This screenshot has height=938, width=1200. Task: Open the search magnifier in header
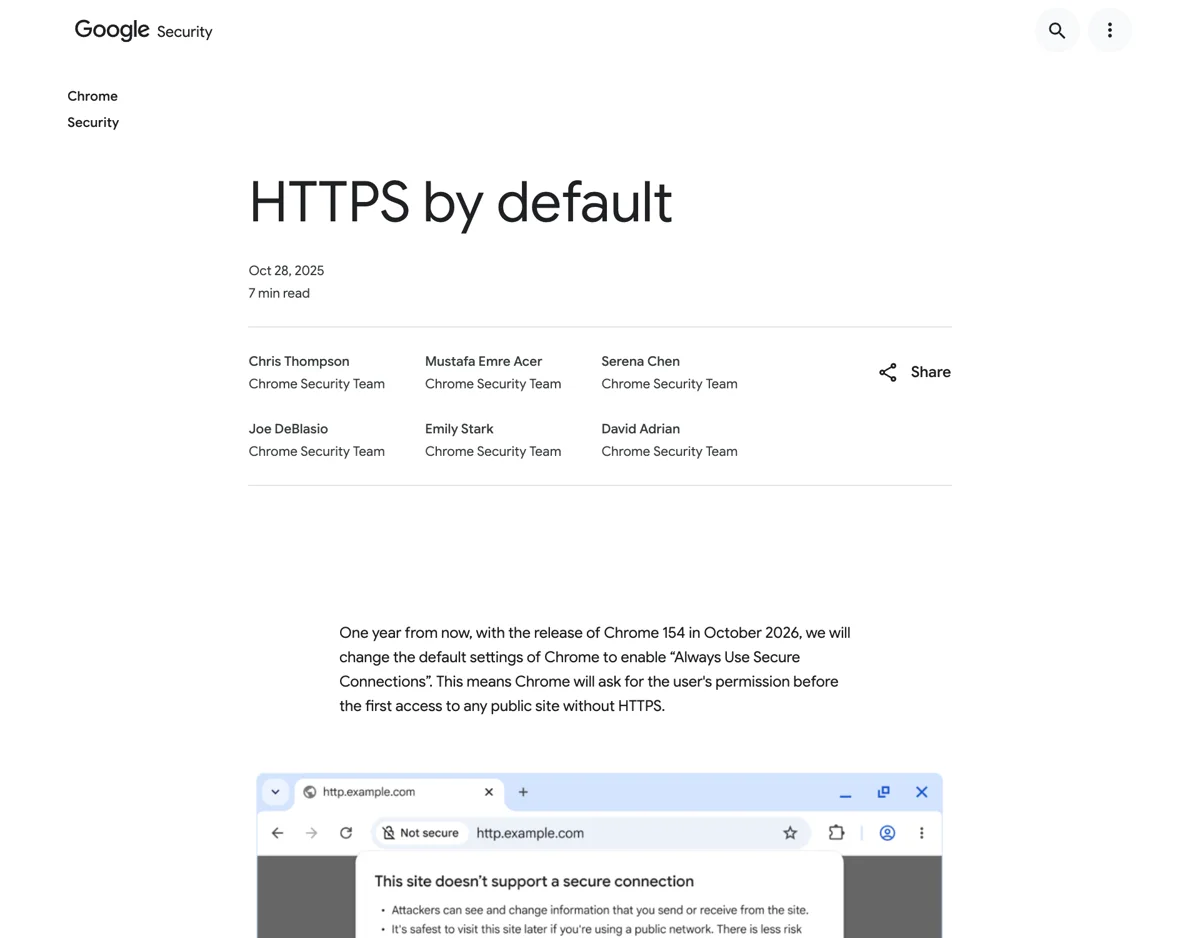(1057, 31)
